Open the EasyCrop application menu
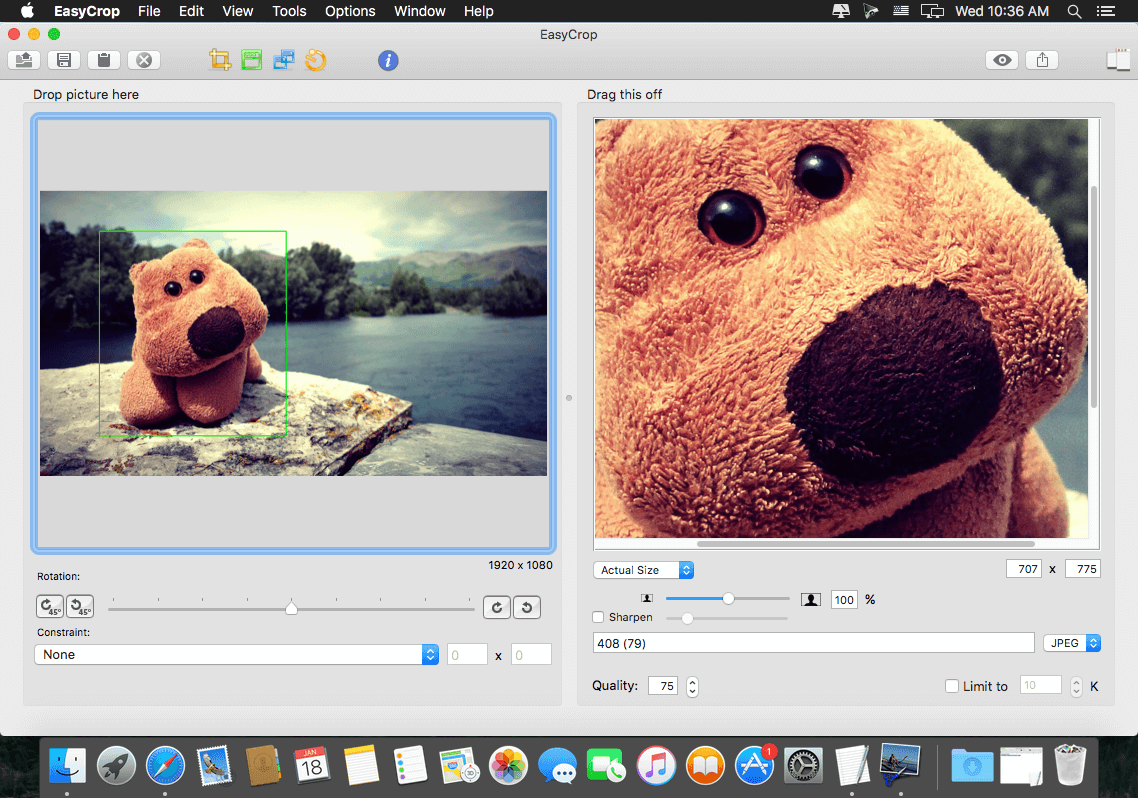 tap(86, 11)
